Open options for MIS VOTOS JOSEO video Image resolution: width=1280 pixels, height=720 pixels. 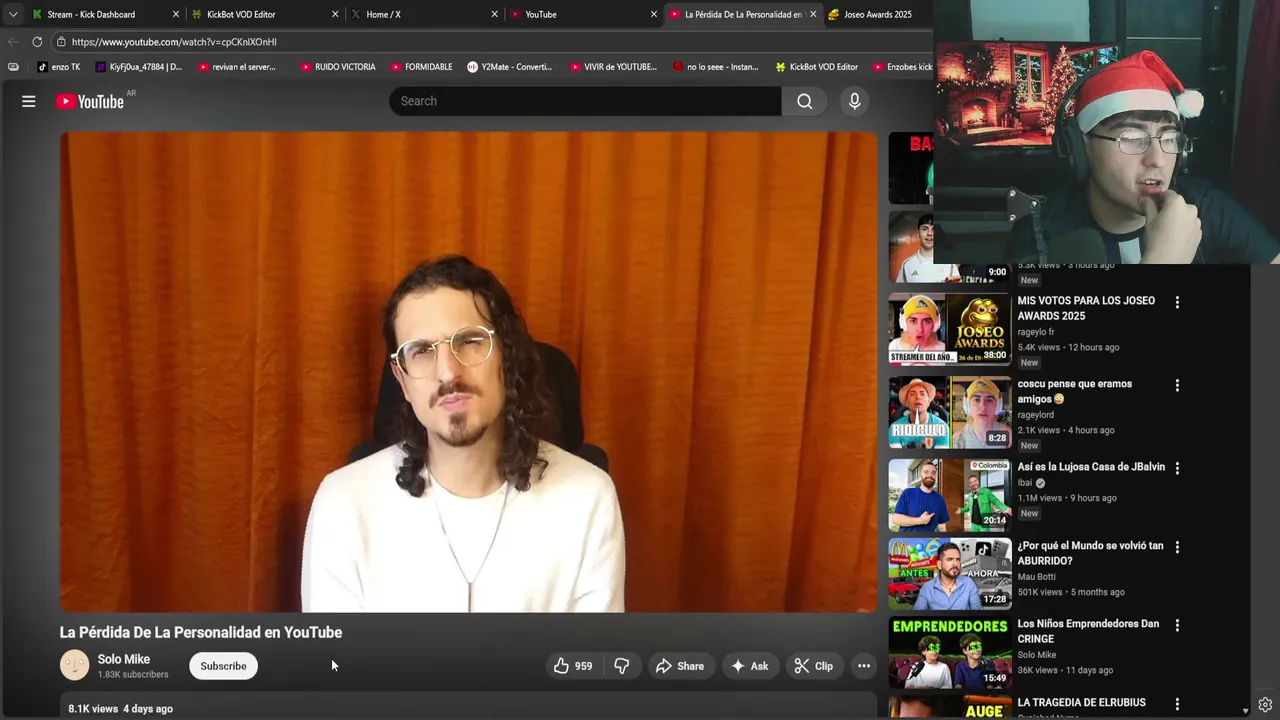(x=1177, y=302)
